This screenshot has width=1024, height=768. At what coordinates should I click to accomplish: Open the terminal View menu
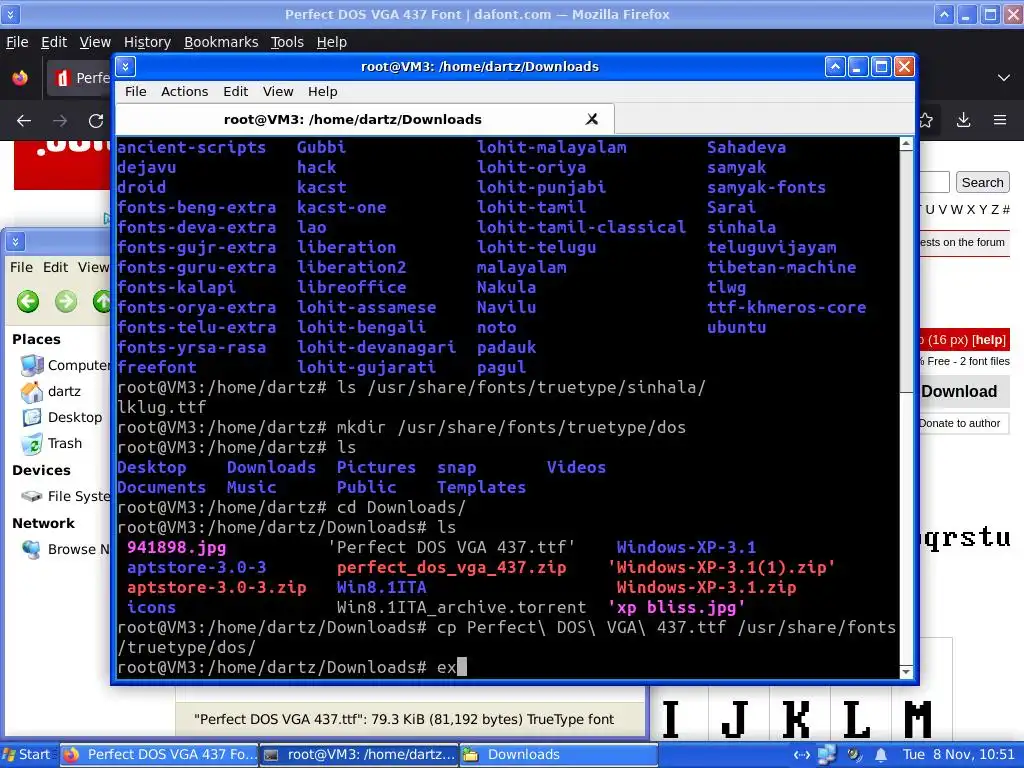click(278, 91)
